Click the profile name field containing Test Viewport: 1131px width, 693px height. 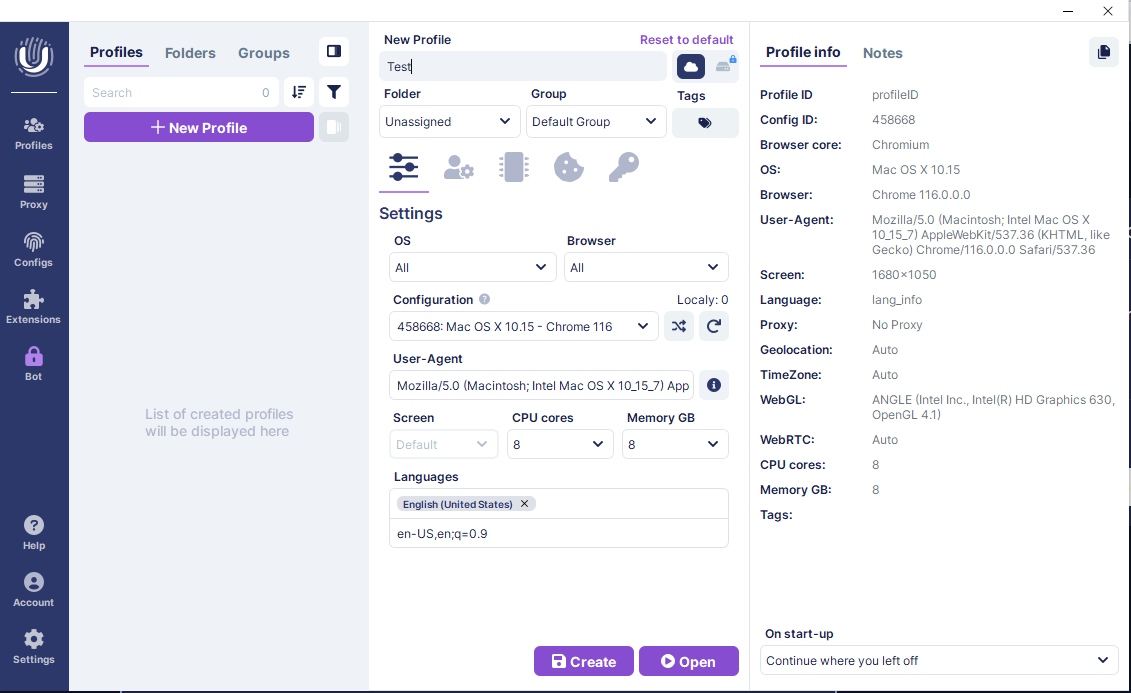click(x=523, y=67)
